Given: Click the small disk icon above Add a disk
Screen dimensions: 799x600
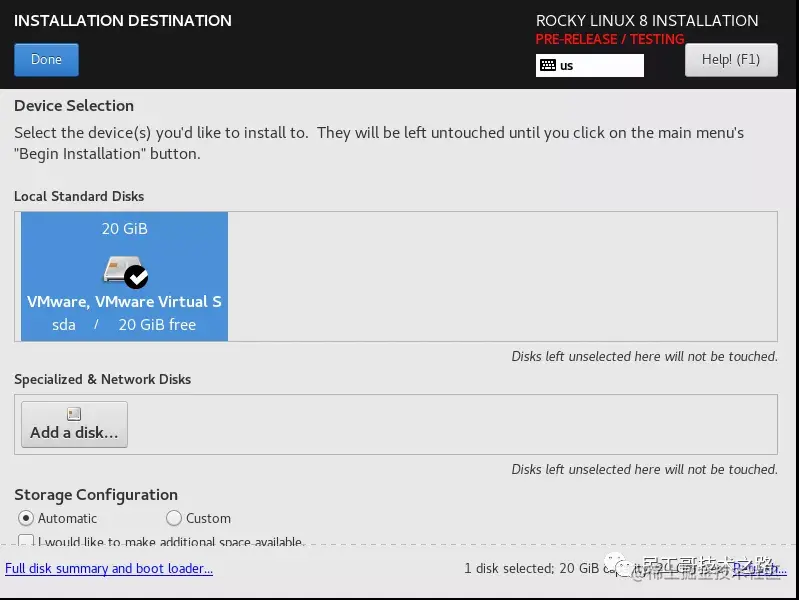Looking at the screenshot, I should coord(74,414).
